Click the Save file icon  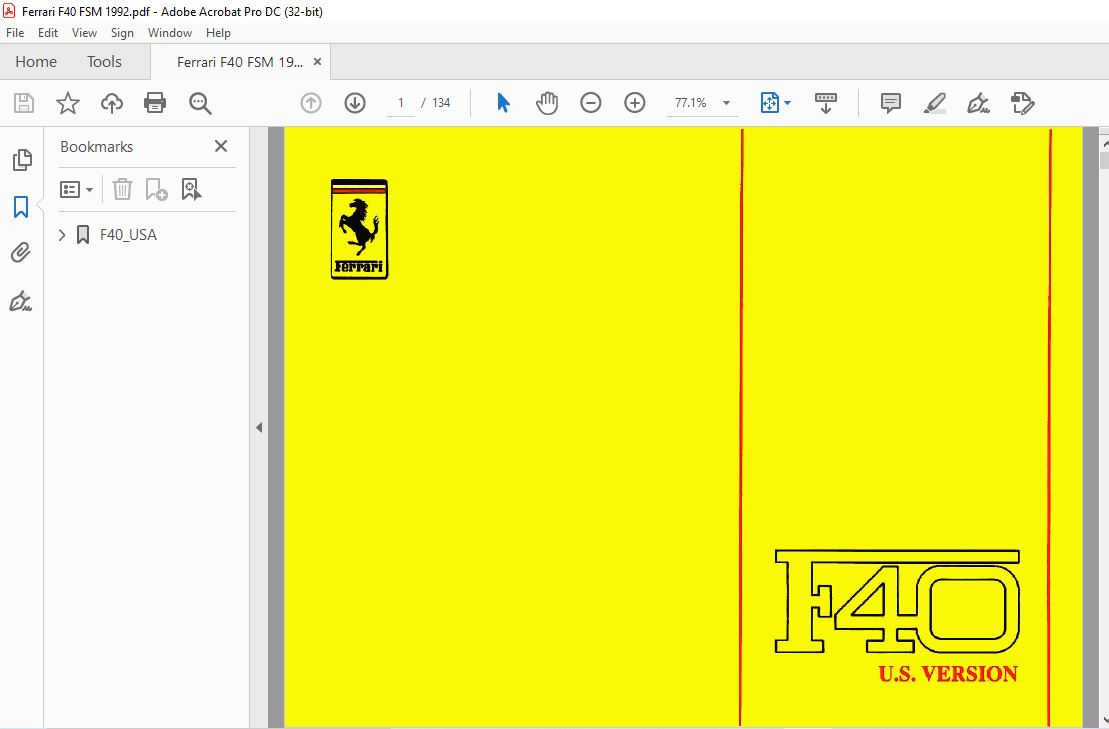tap(24, 103)
